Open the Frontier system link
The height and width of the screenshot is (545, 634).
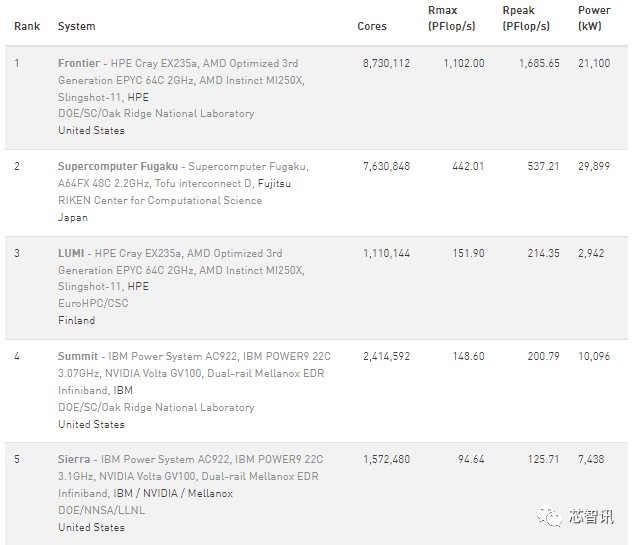tap(79, 63)
